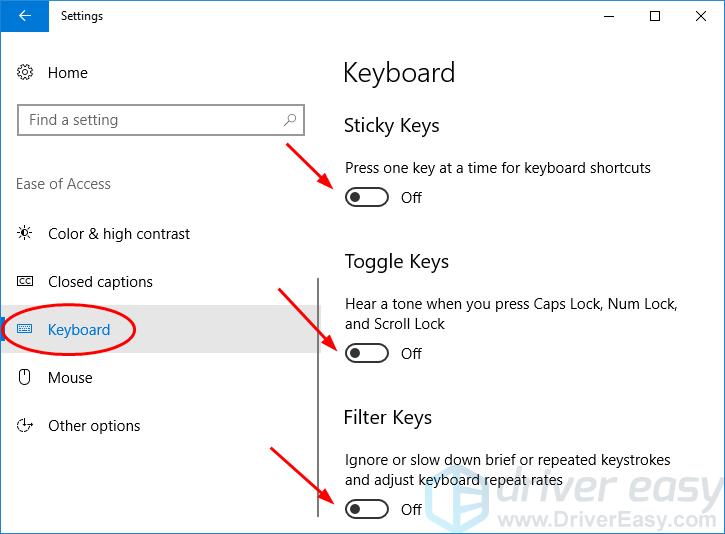Viewport: 725px width, 534px height.
Task: Enable the Toggle Keys switch
Action: pyautogui.click(x=367, y=353)
